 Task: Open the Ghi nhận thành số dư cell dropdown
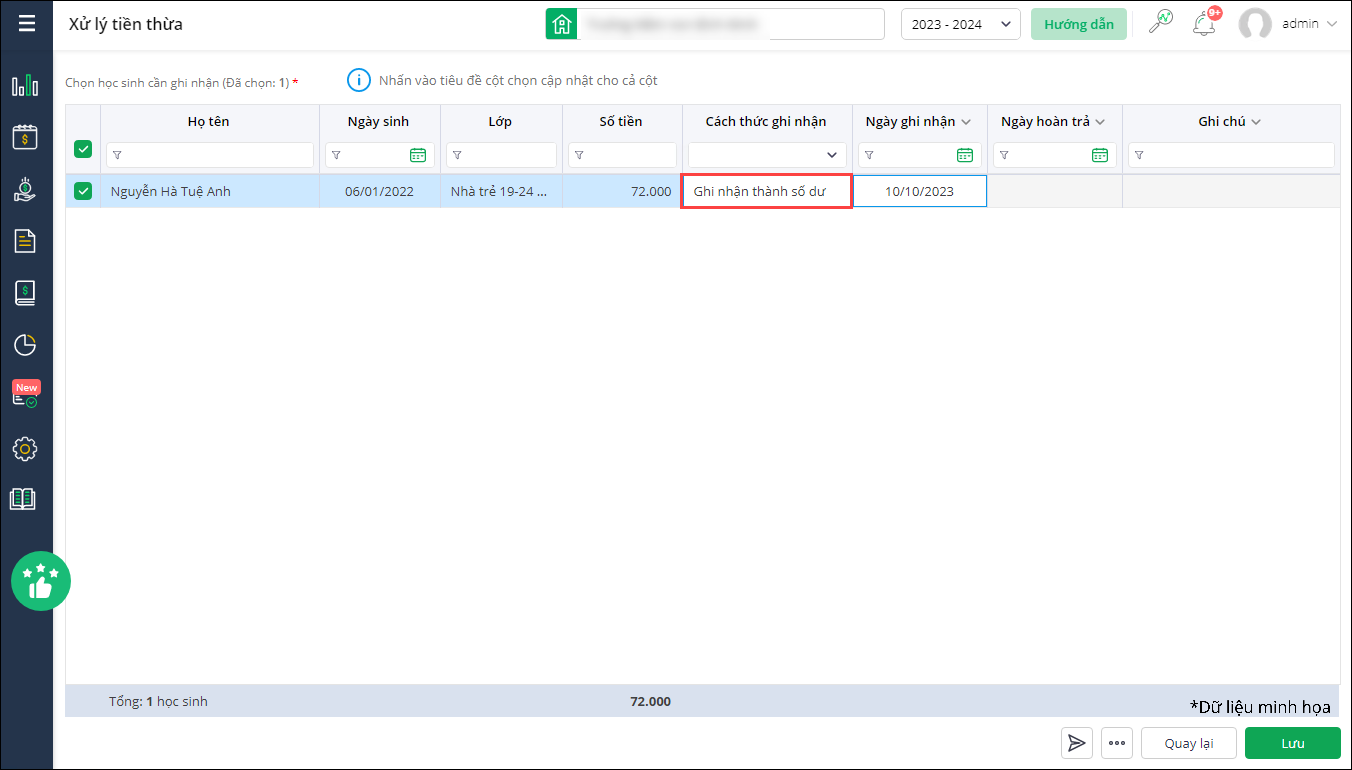pyautogui.click(x=767, y=191)
